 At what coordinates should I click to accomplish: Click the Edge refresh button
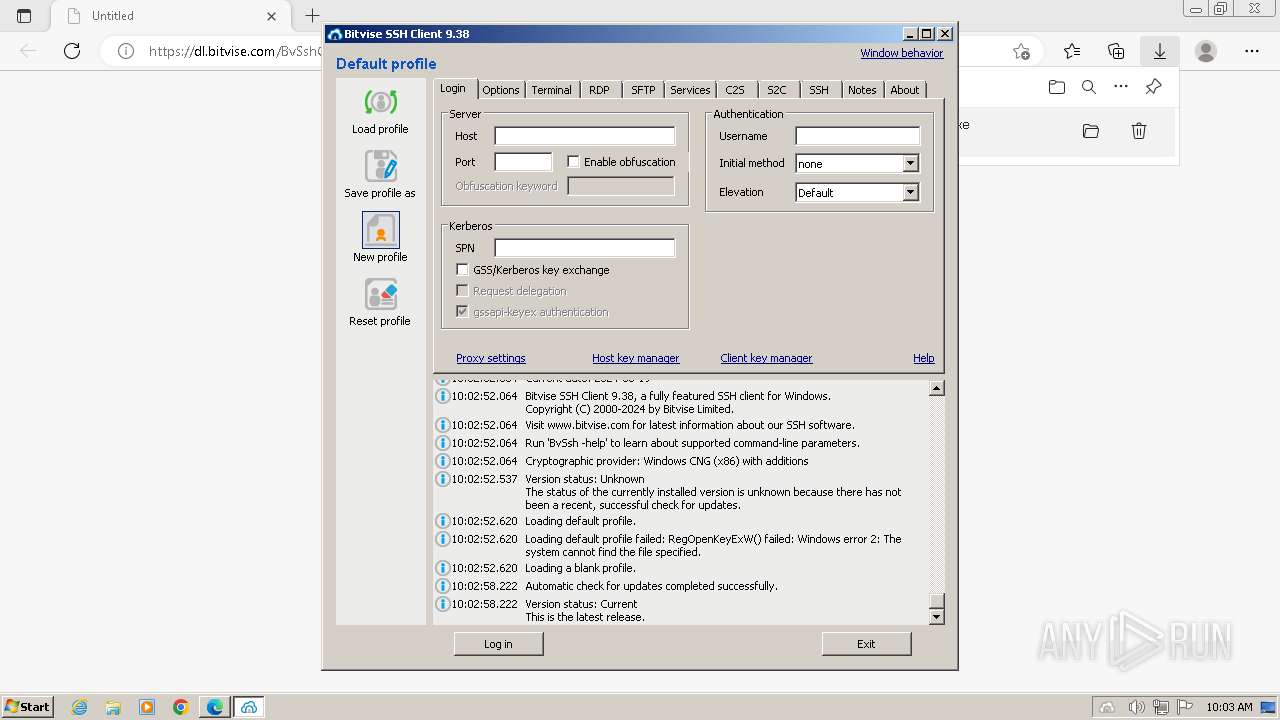point(72,51)
